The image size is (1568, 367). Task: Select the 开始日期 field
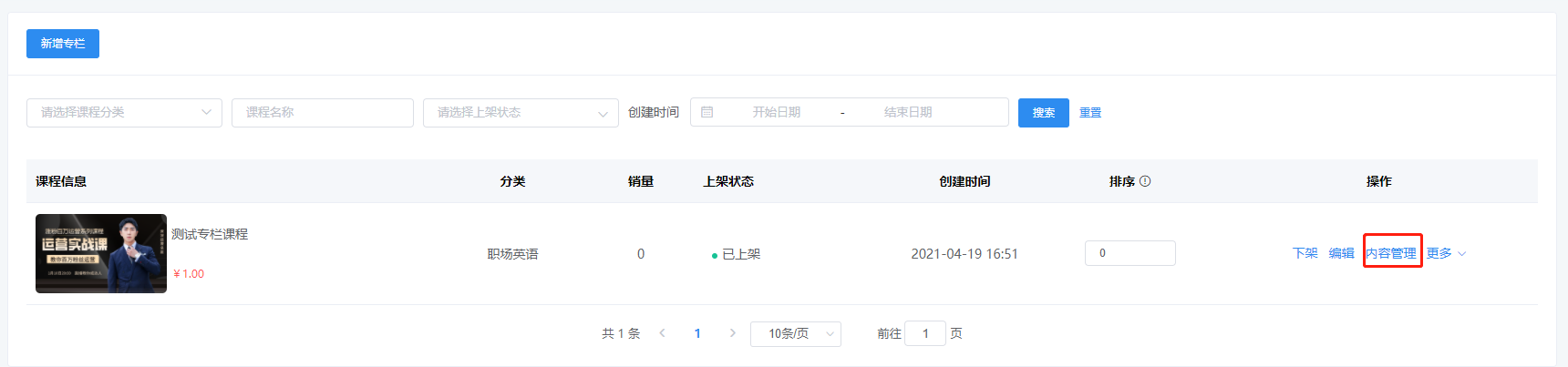click(776, 112)
